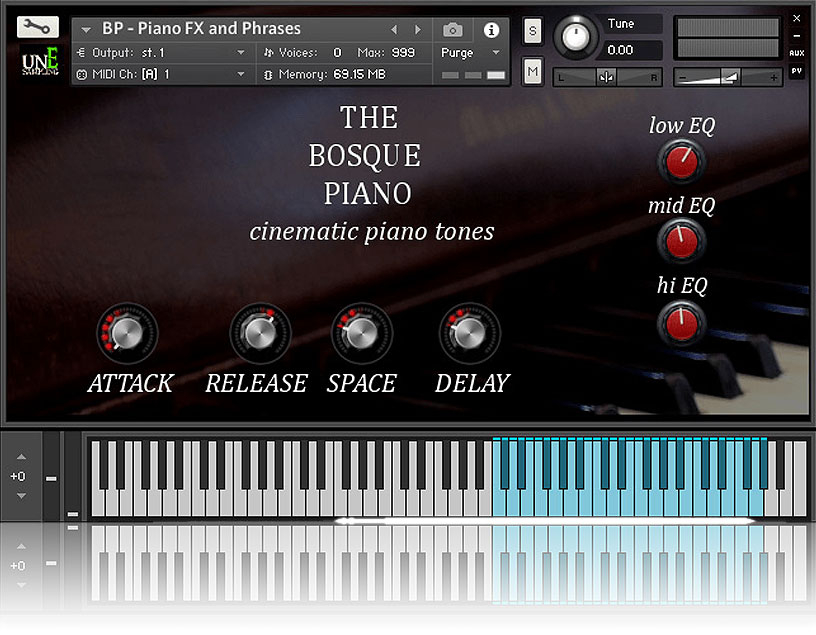The height and width of the screenshot is (635, 816).
Task: Go to previous instrument preset arrow
Action: pyautogui.click(x=394, y=30)
